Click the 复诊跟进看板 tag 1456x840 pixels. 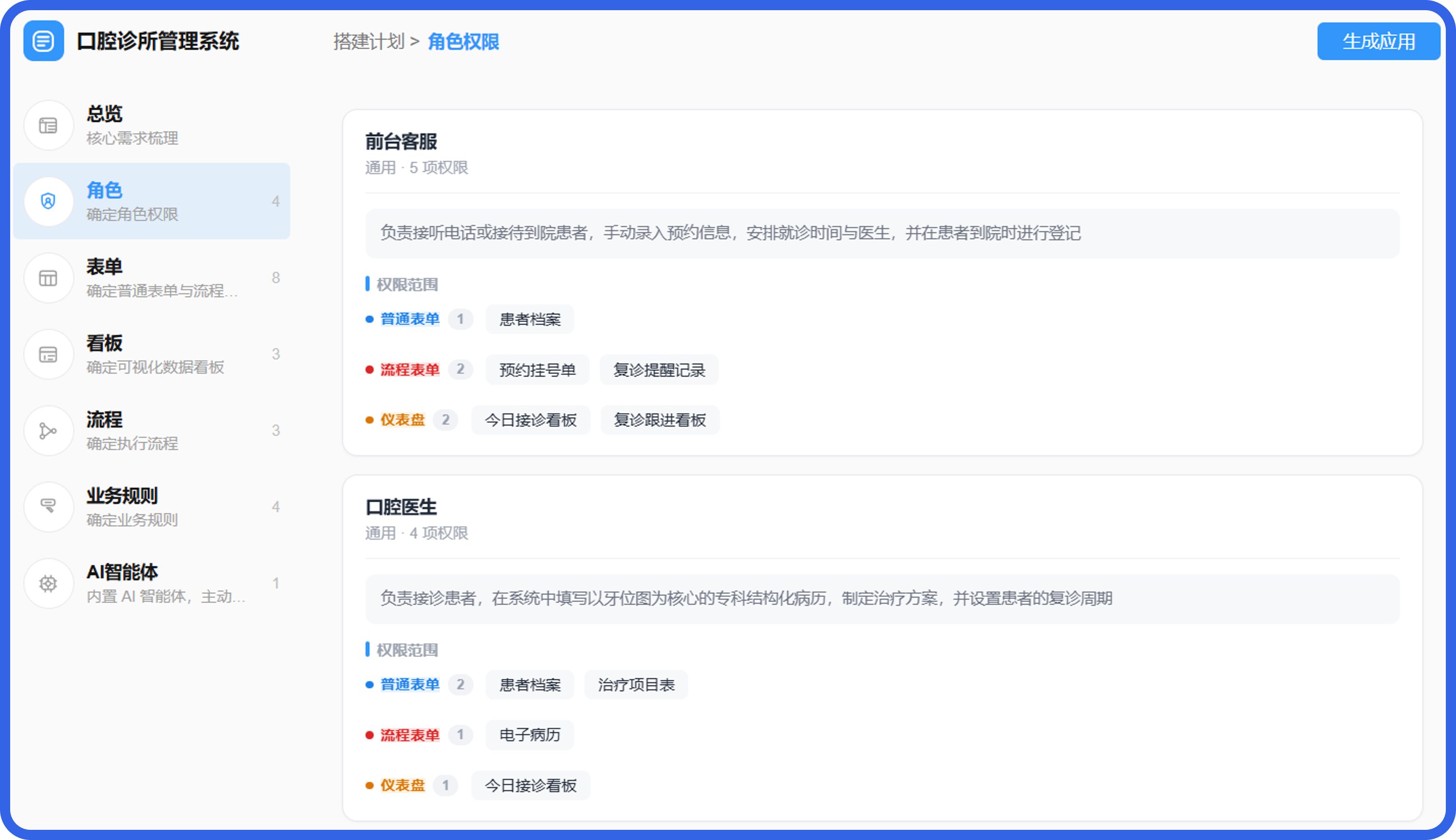coord(660,420)
